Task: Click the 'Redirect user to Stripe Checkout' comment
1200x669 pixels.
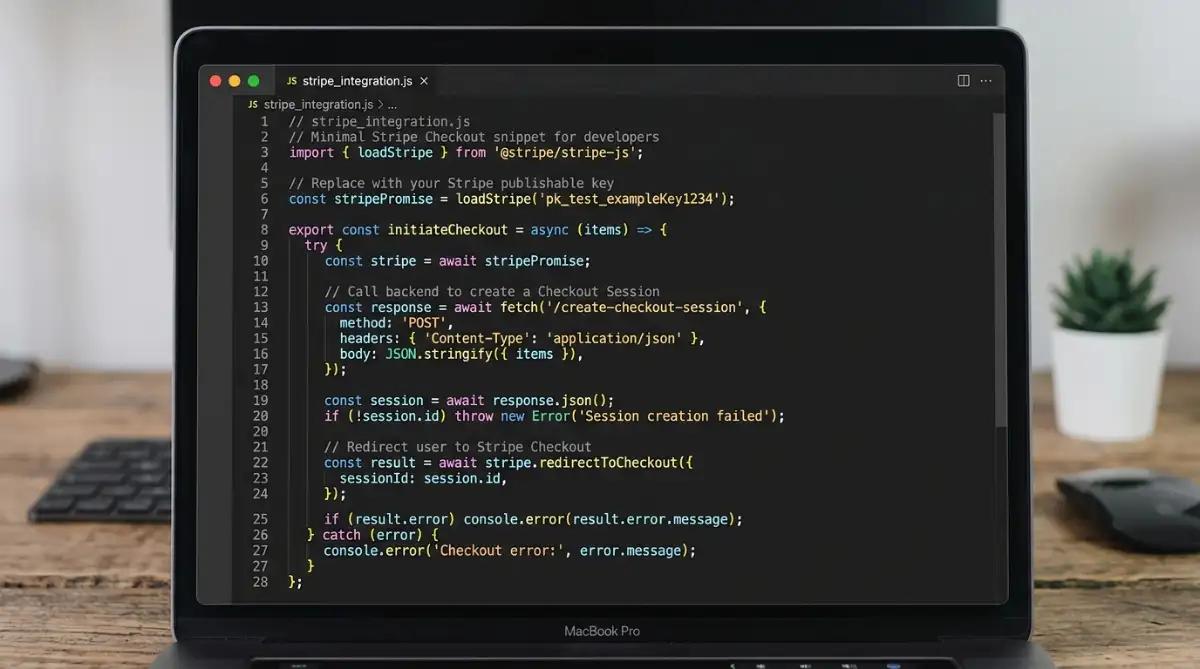Action: (x=458, y=447)
